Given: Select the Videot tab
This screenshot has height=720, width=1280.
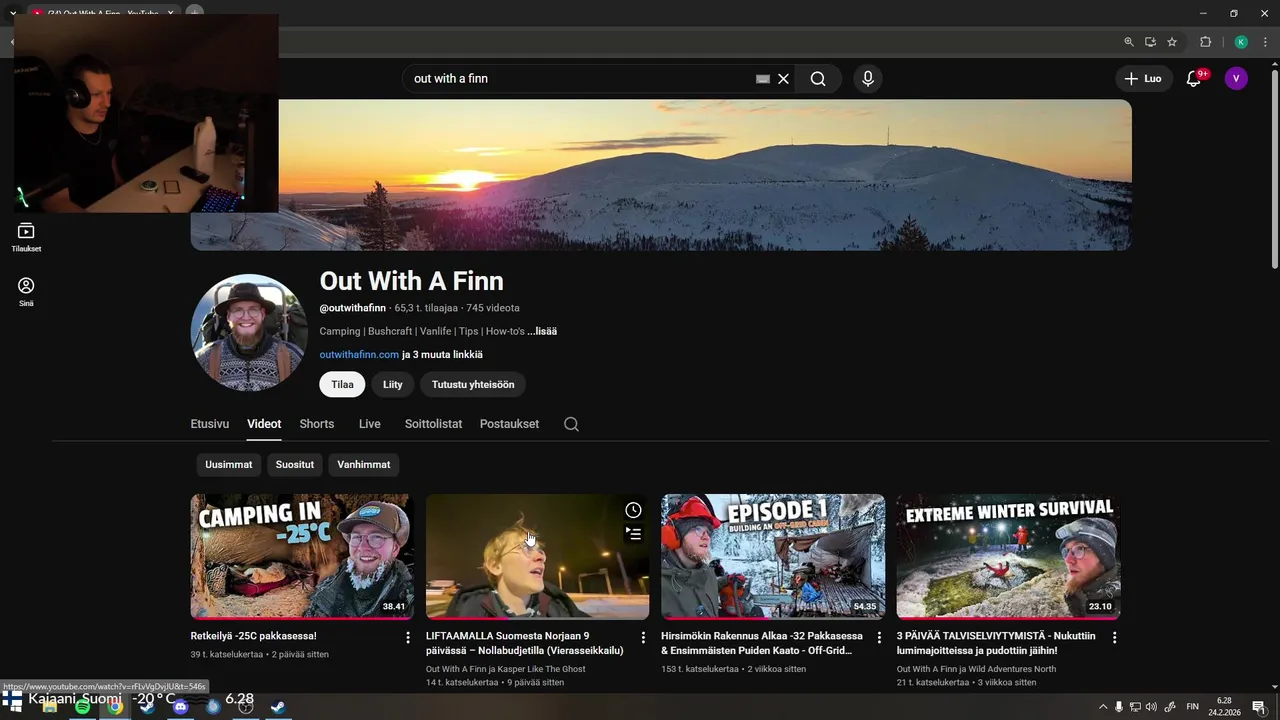Looking at the screenshot, I should click(x=264, y=424).
